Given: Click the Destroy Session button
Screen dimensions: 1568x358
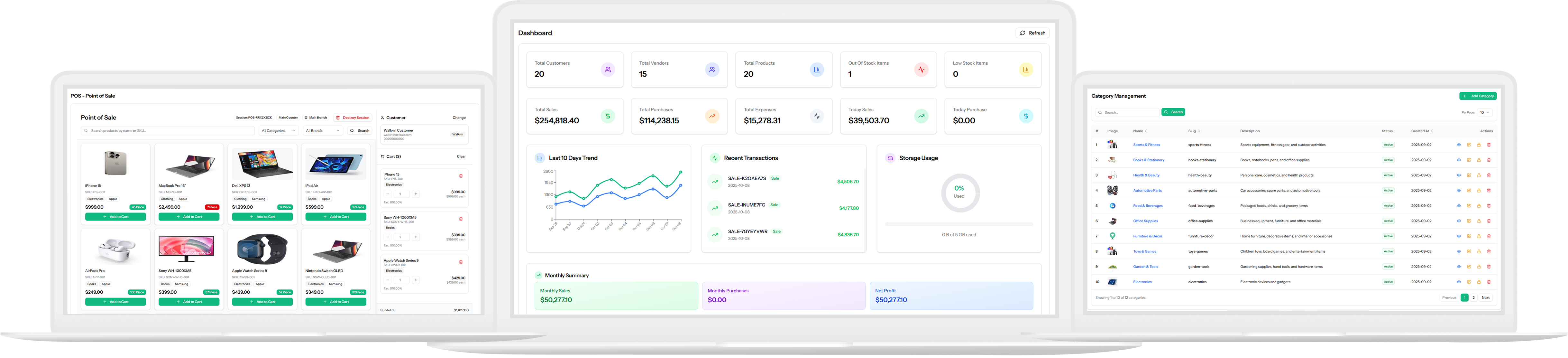Looking at the screenshot, I should click(353, 118).
